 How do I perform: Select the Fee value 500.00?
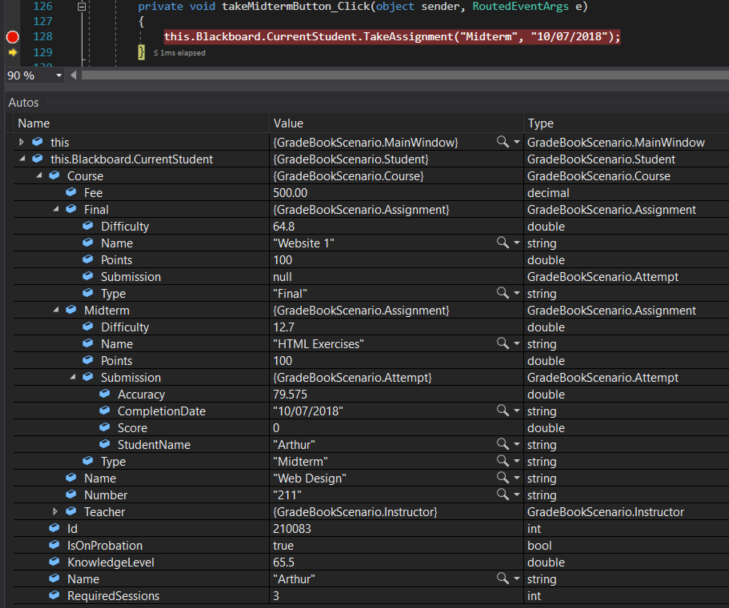290,193
